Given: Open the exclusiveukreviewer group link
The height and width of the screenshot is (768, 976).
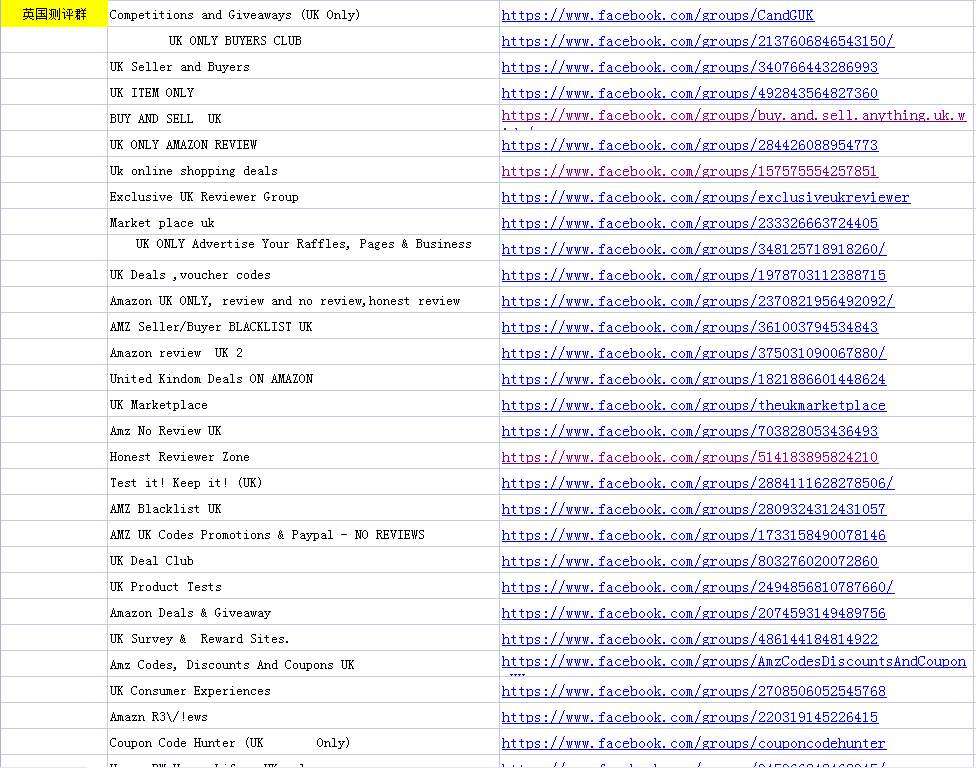Looking at the screenshot, I should pos(705,197).
